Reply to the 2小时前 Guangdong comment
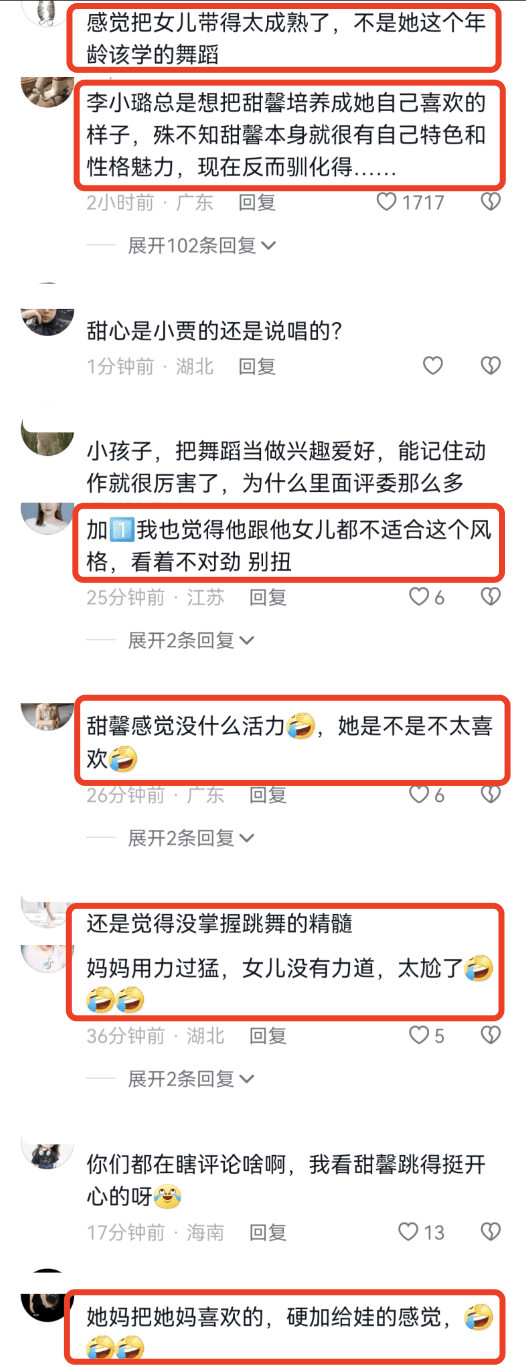 pos(257,202)
